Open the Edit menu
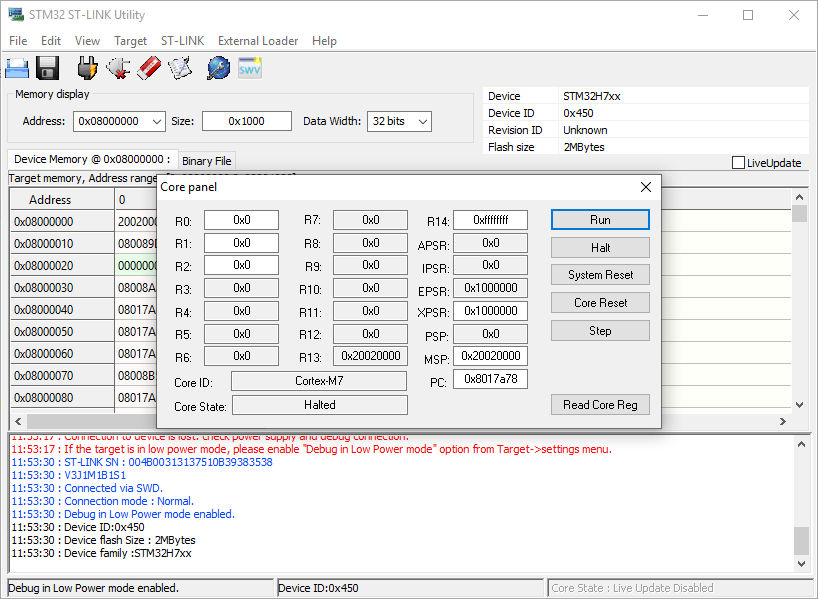The height and width of the screenshot is (599, 818). (x=51, y=41)
